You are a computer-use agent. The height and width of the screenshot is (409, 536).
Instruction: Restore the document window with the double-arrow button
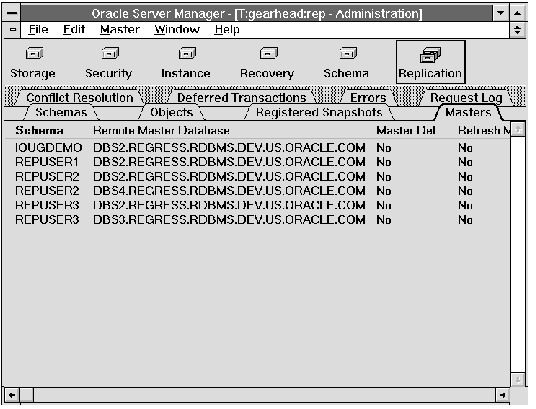pos(518,30)
